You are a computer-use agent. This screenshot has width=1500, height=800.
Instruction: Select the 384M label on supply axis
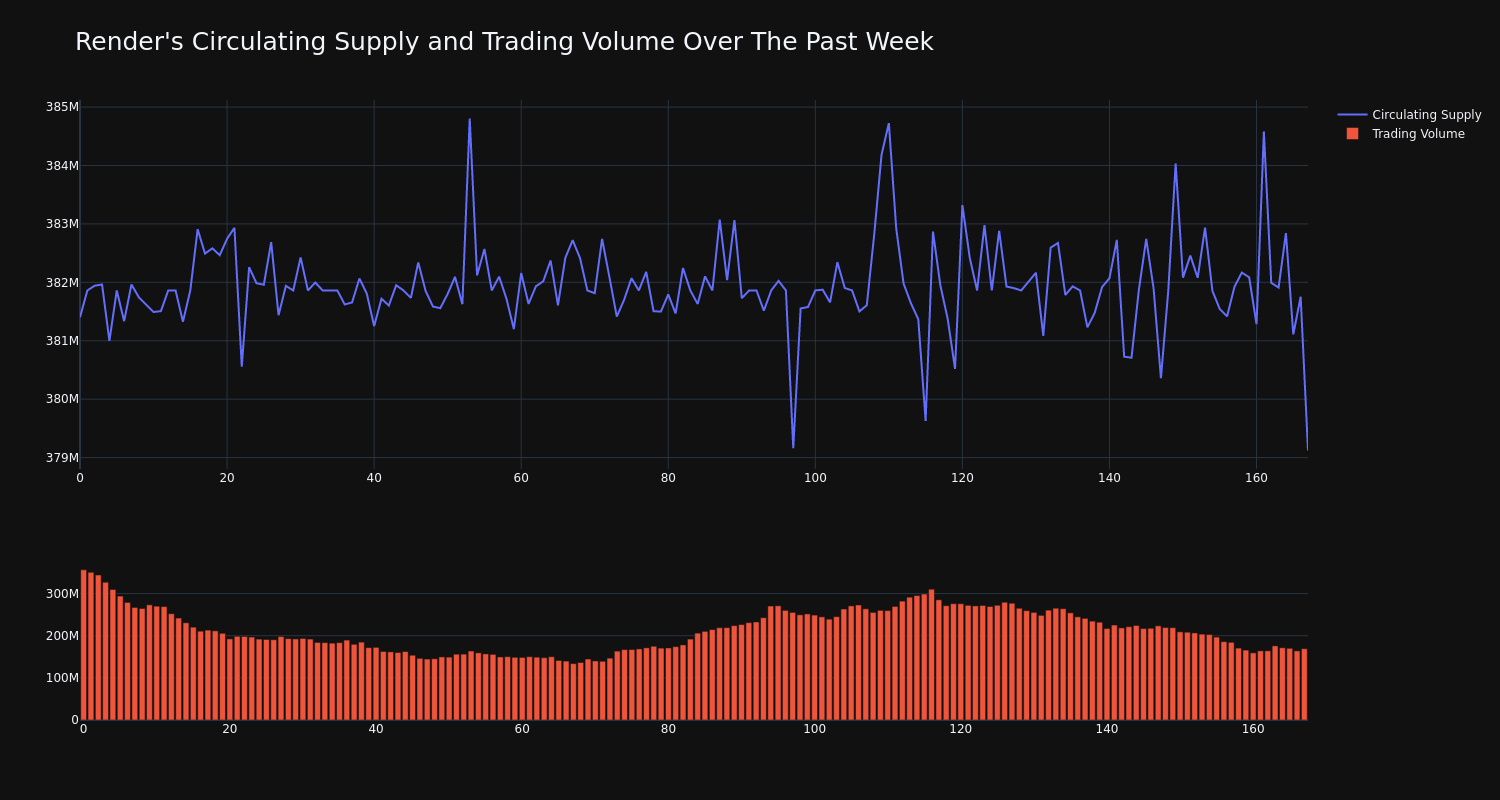(62, 165)
